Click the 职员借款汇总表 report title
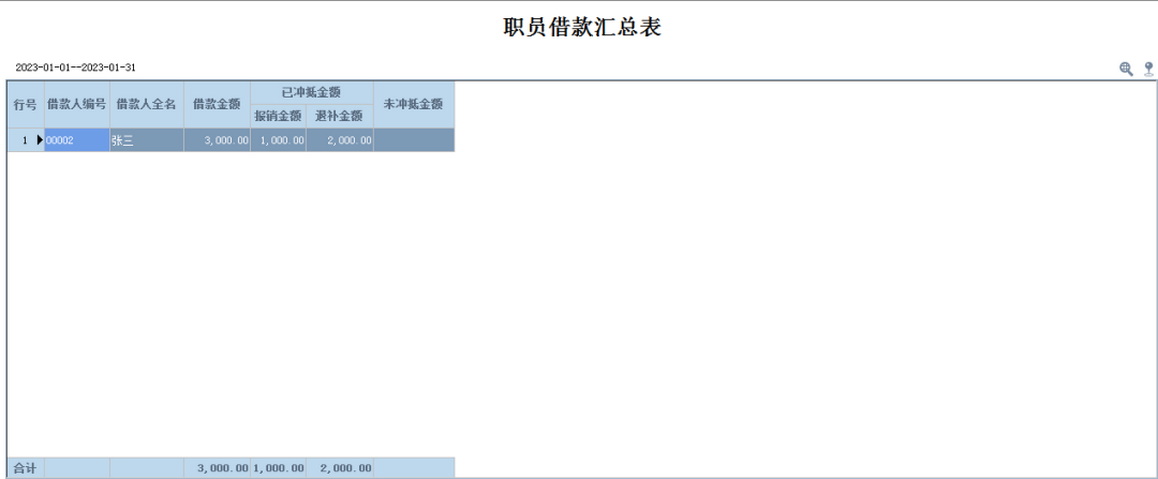 click(x=581, y=28)
